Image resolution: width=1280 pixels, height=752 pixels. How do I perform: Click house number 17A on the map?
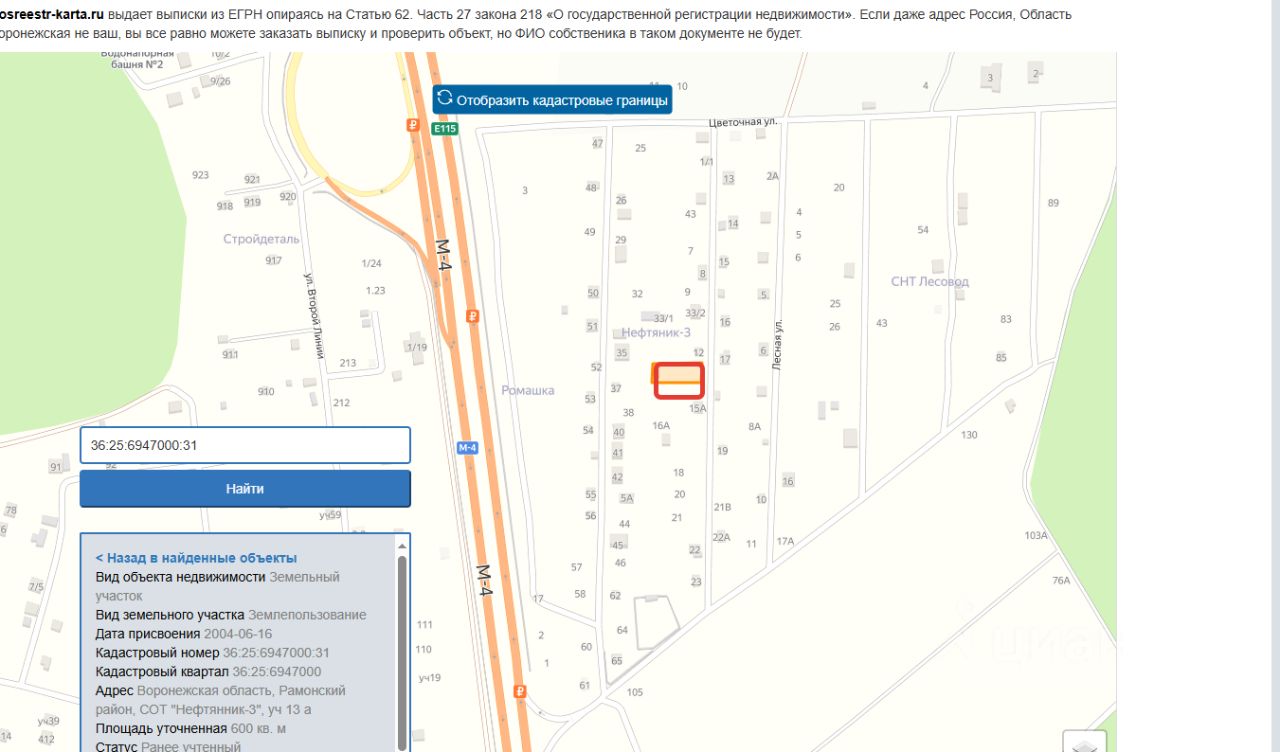(785, 541)
